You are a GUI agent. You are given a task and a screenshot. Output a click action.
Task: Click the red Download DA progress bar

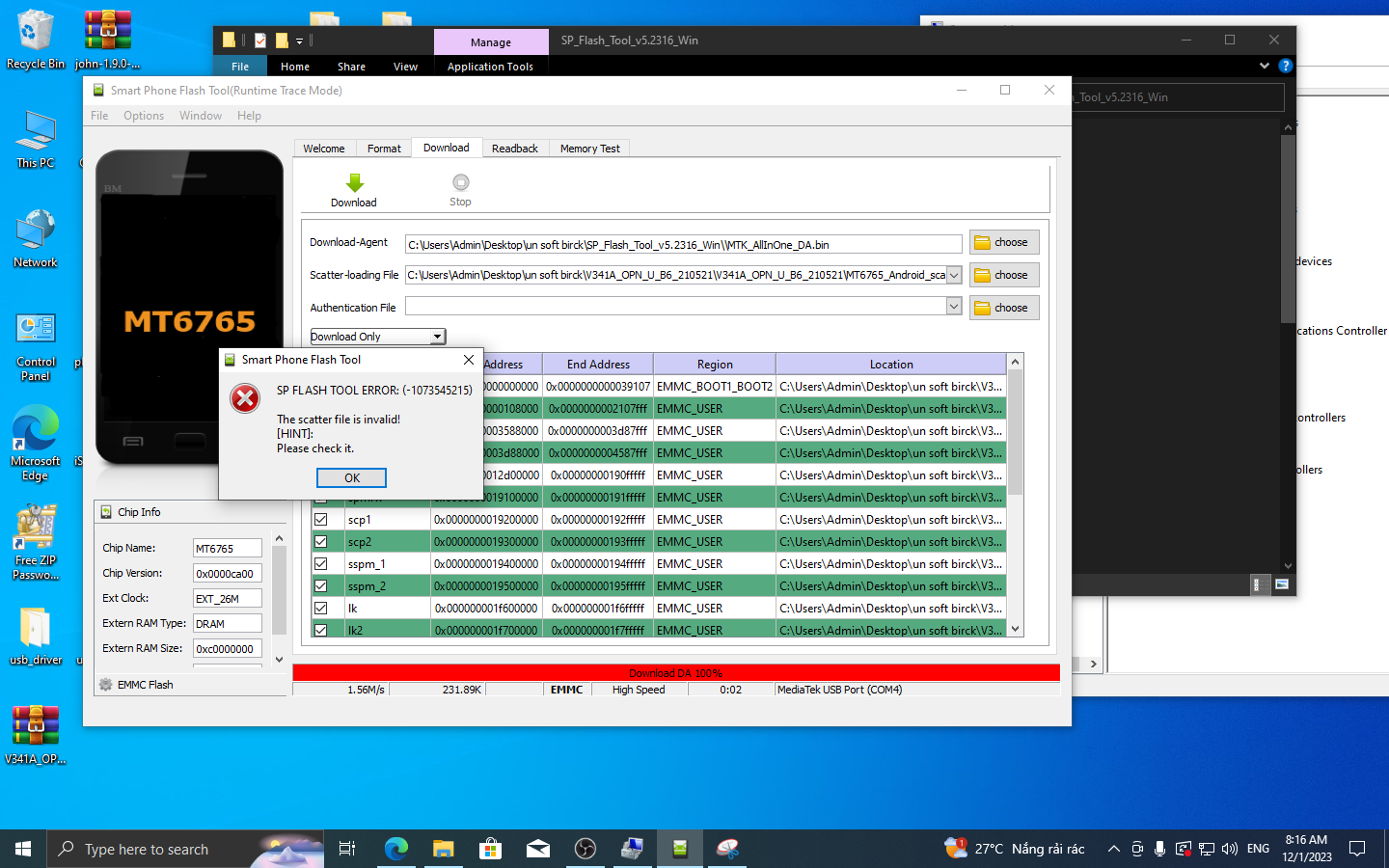[x=675, y=672]
